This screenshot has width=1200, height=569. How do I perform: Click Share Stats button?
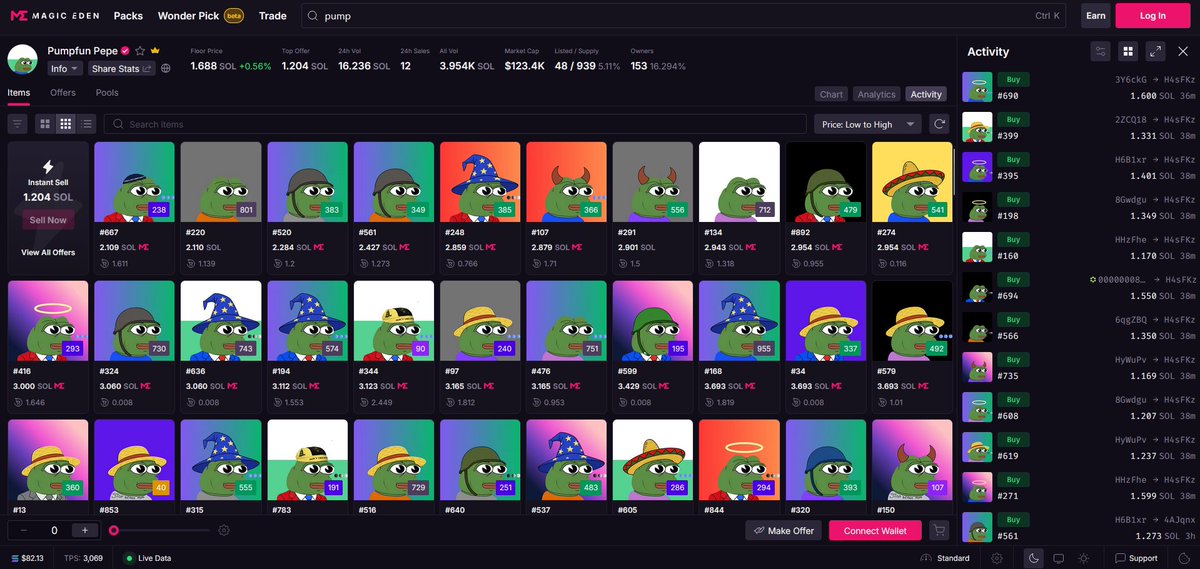(121, 69)
